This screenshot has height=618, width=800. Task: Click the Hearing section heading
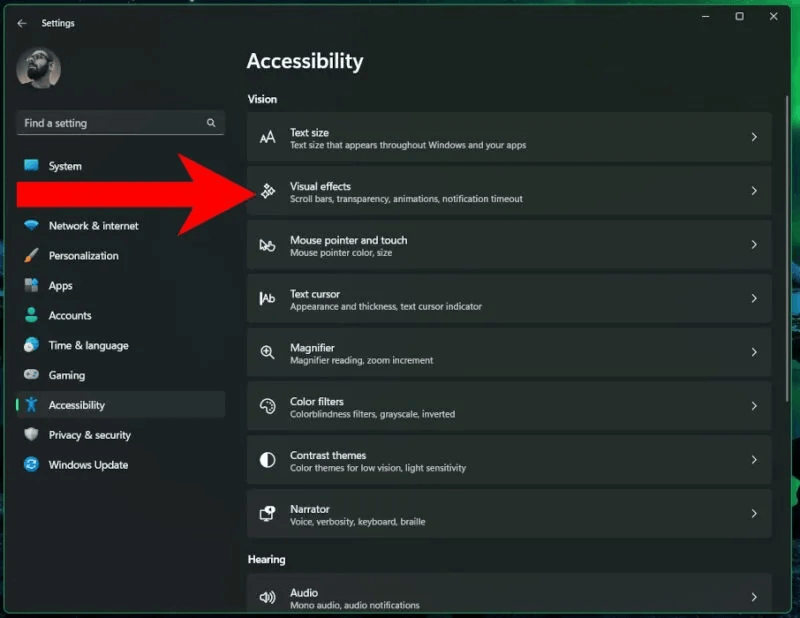266,560
